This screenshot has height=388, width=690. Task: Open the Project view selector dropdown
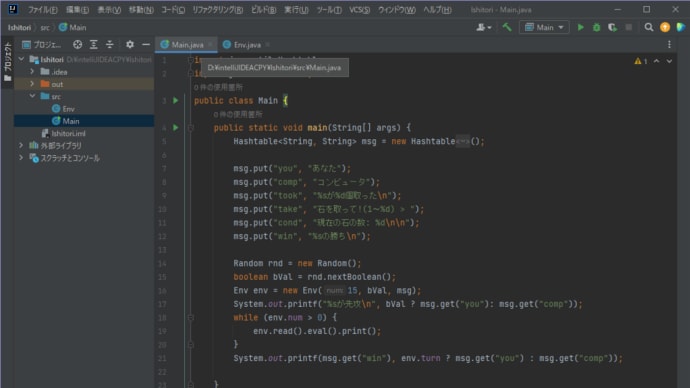coord(42,44)
